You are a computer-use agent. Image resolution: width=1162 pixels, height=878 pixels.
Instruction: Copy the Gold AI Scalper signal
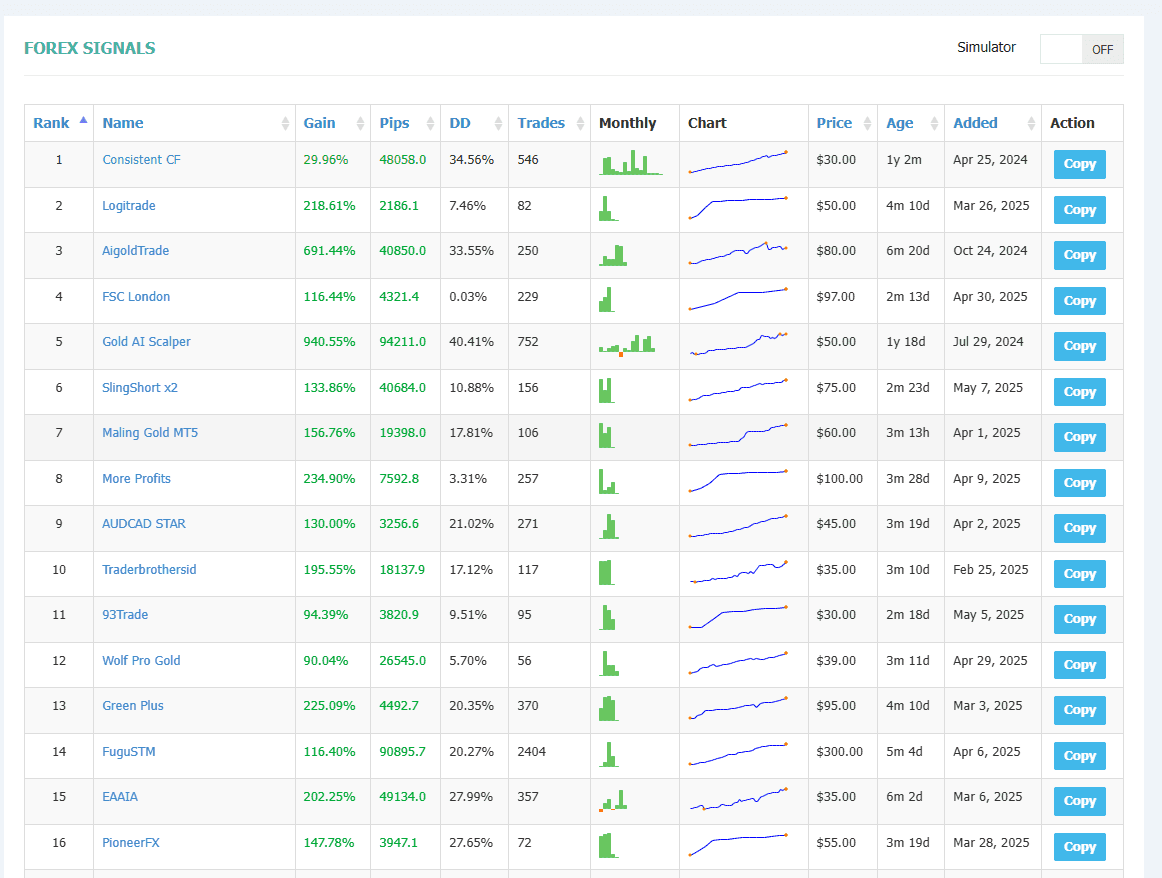tap(1080, 346)
